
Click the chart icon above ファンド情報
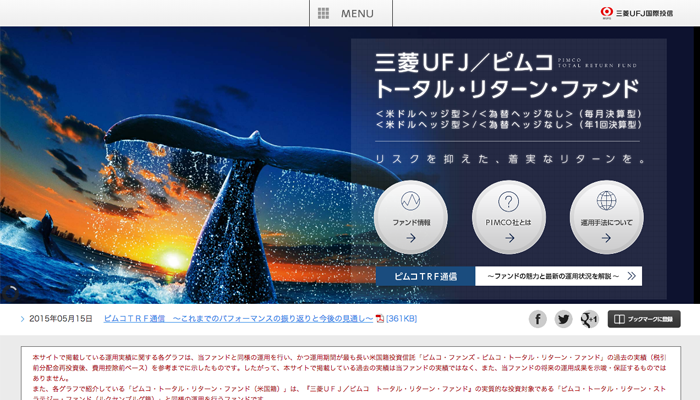410,201
